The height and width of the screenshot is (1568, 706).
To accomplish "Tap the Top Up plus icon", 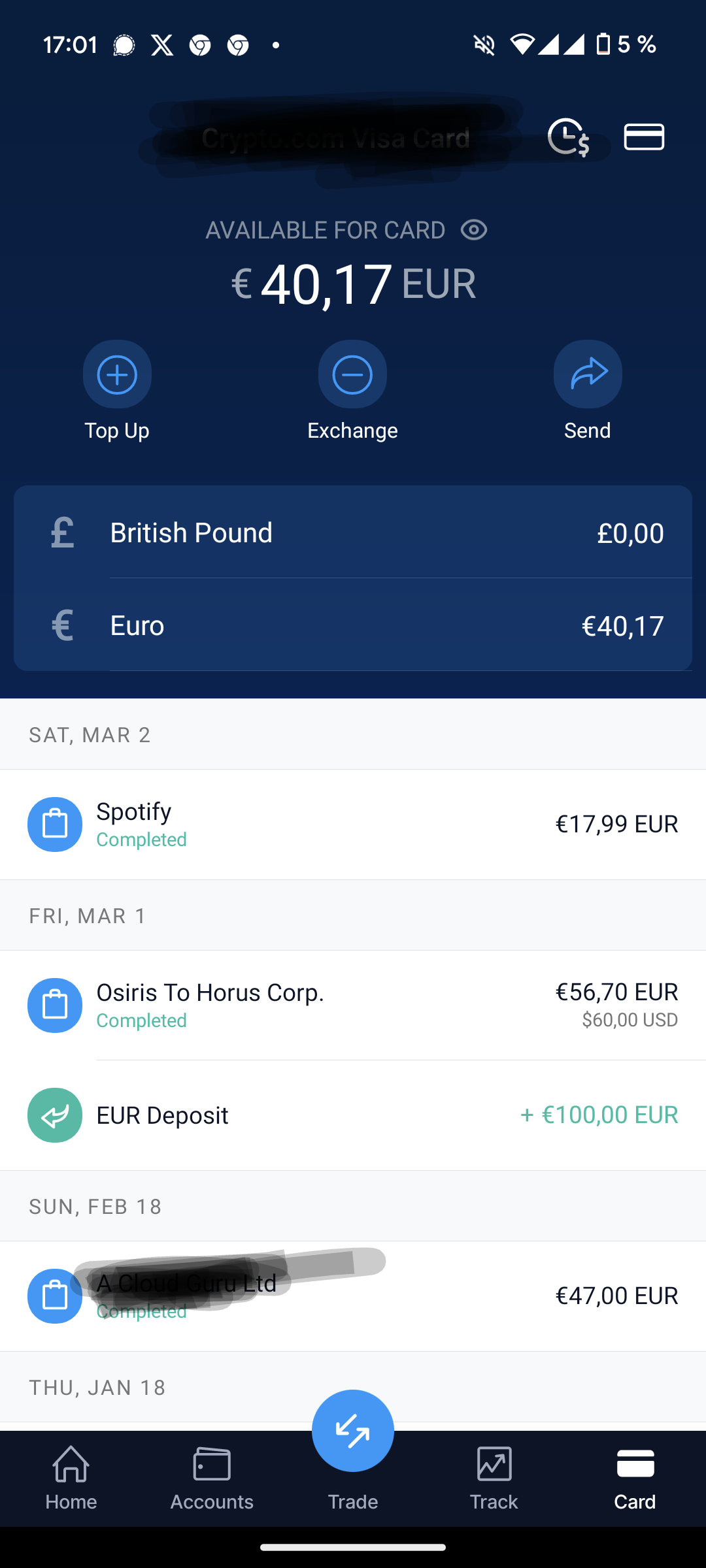I will [117, 374].
